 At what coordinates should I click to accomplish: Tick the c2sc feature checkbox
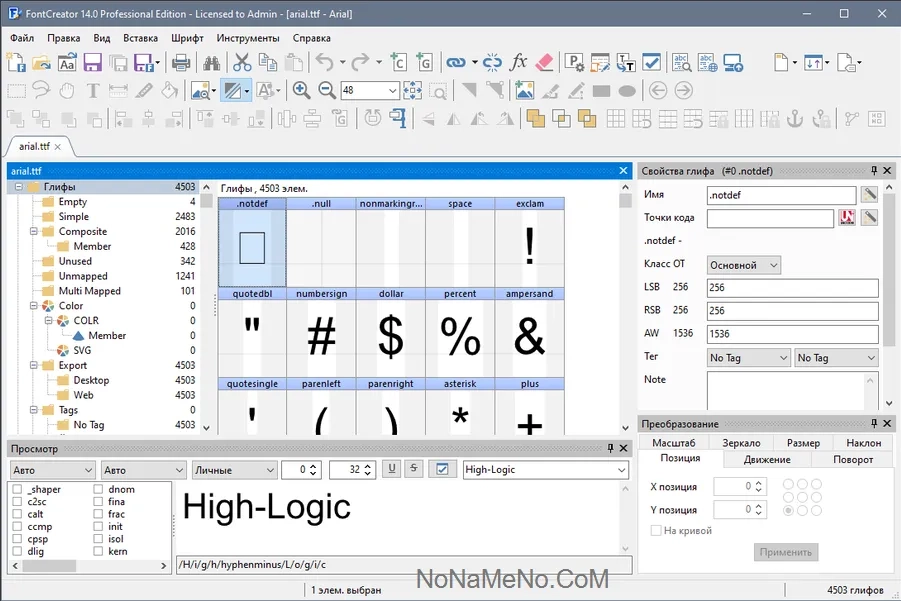[18, 502]
